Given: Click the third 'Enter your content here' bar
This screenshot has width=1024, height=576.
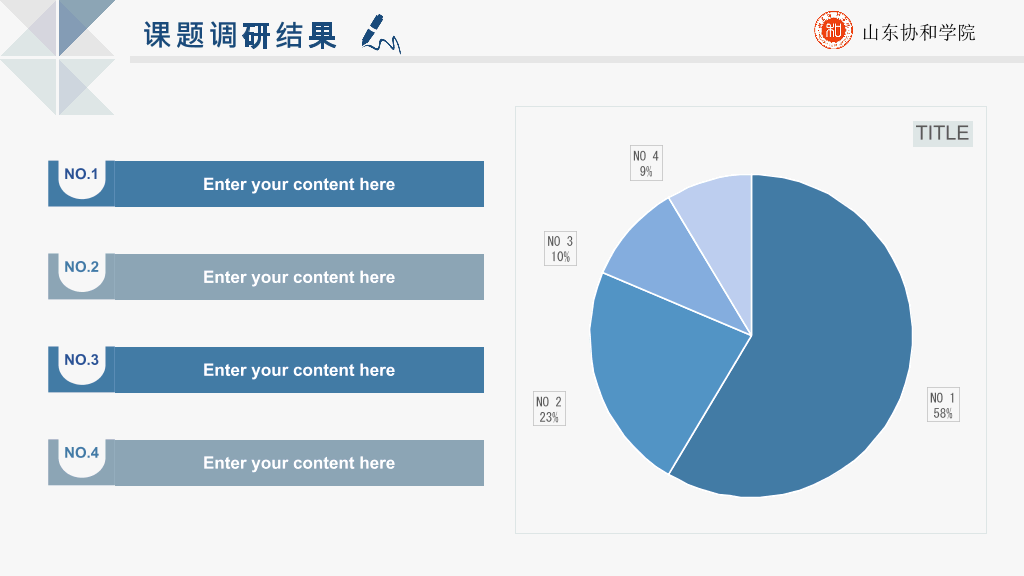Looking at the screenshot, I should tap(299, 370).
